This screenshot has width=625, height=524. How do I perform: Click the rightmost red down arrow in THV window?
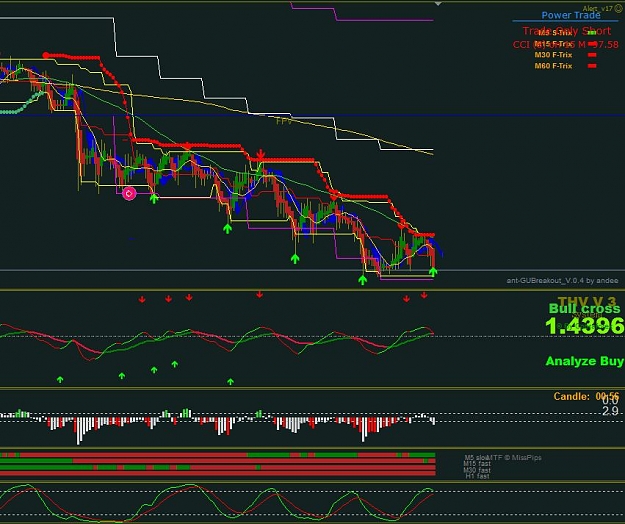pos(424,295)
